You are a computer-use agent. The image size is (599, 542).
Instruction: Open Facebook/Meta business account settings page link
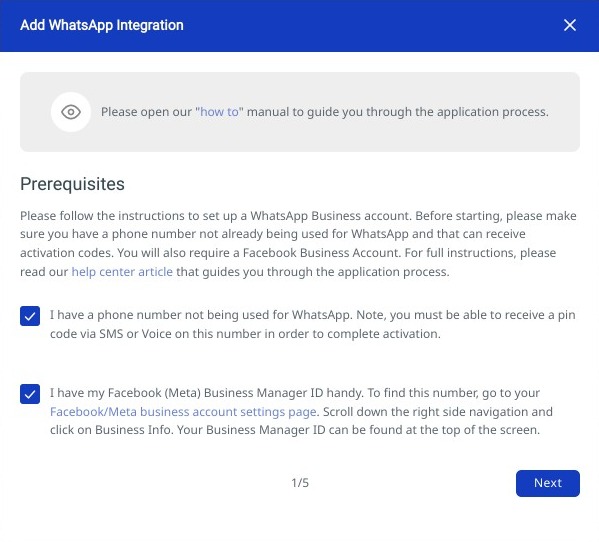point(183,412)
